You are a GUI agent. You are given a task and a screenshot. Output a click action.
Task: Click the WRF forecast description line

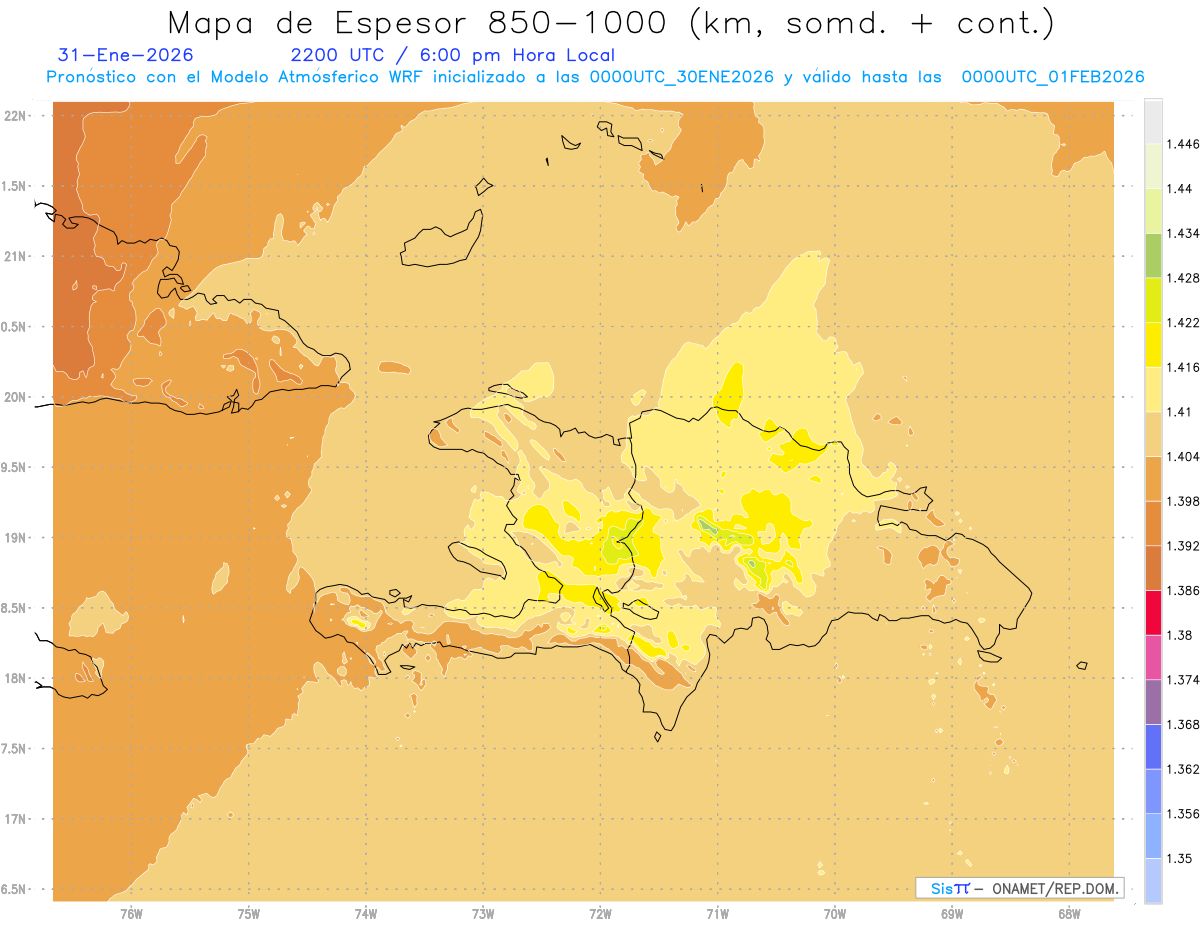[595, 77]
